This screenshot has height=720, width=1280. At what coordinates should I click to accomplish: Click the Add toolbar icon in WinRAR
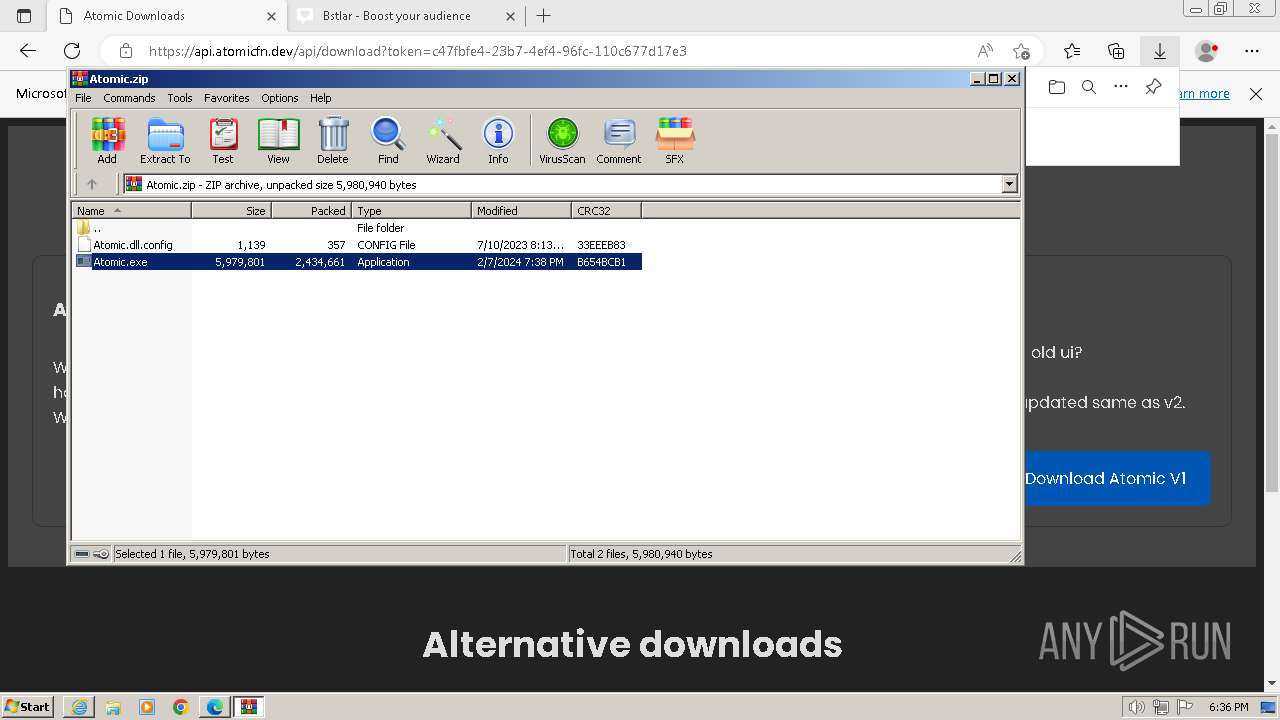click(107, 140)
